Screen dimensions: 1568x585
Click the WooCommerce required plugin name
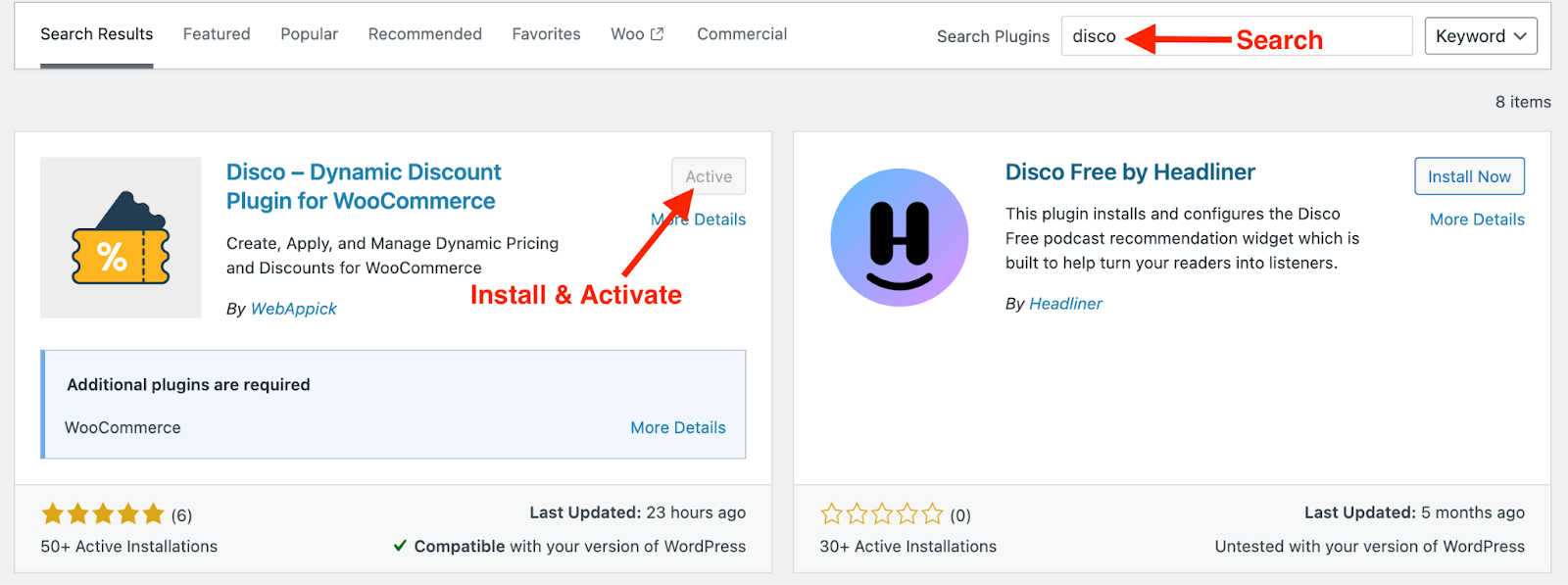click(122, 428)
